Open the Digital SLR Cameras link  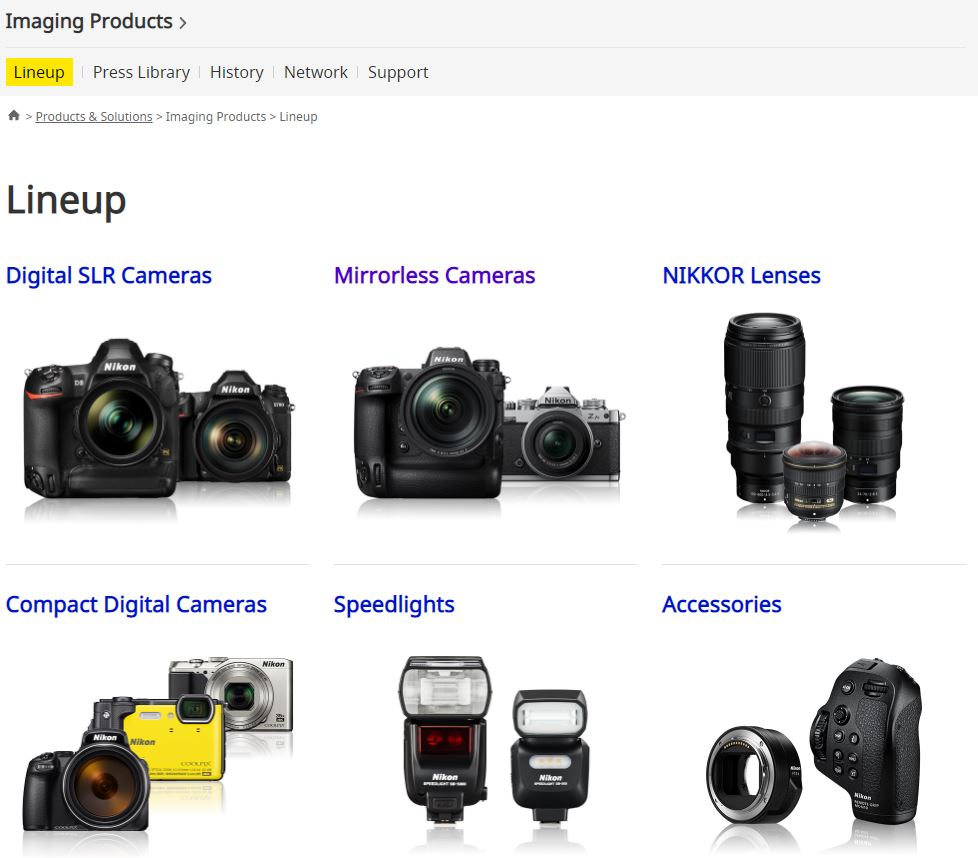[x=109, y=275]
